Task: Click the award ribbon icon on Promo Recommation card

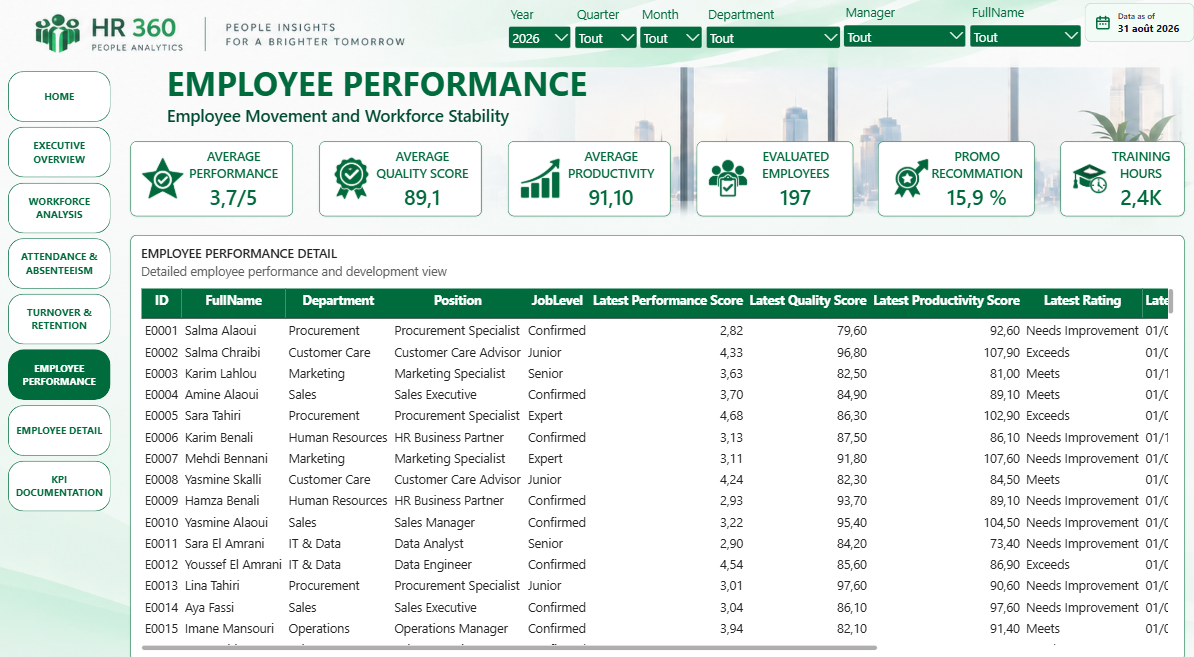Action: [911, 178]
